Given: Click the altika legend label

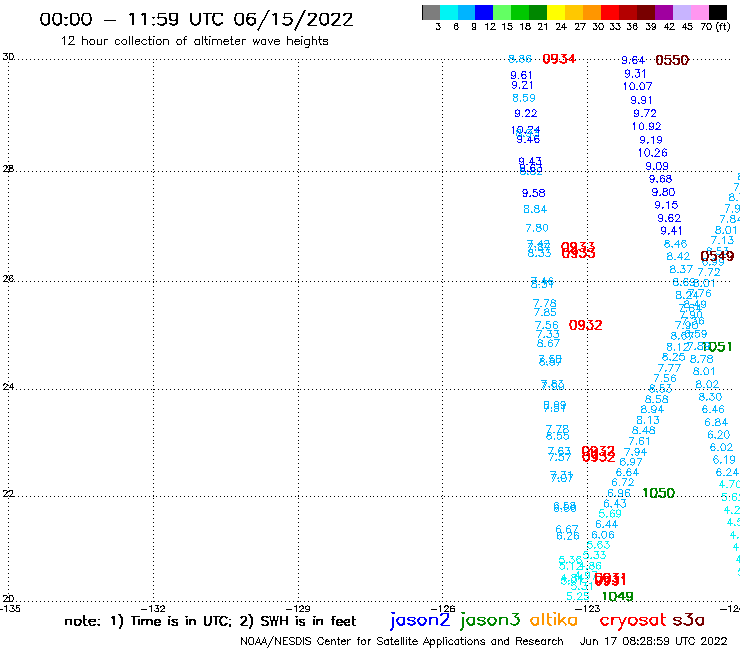Looking at the screenshot, I should (x=554, y=619).
